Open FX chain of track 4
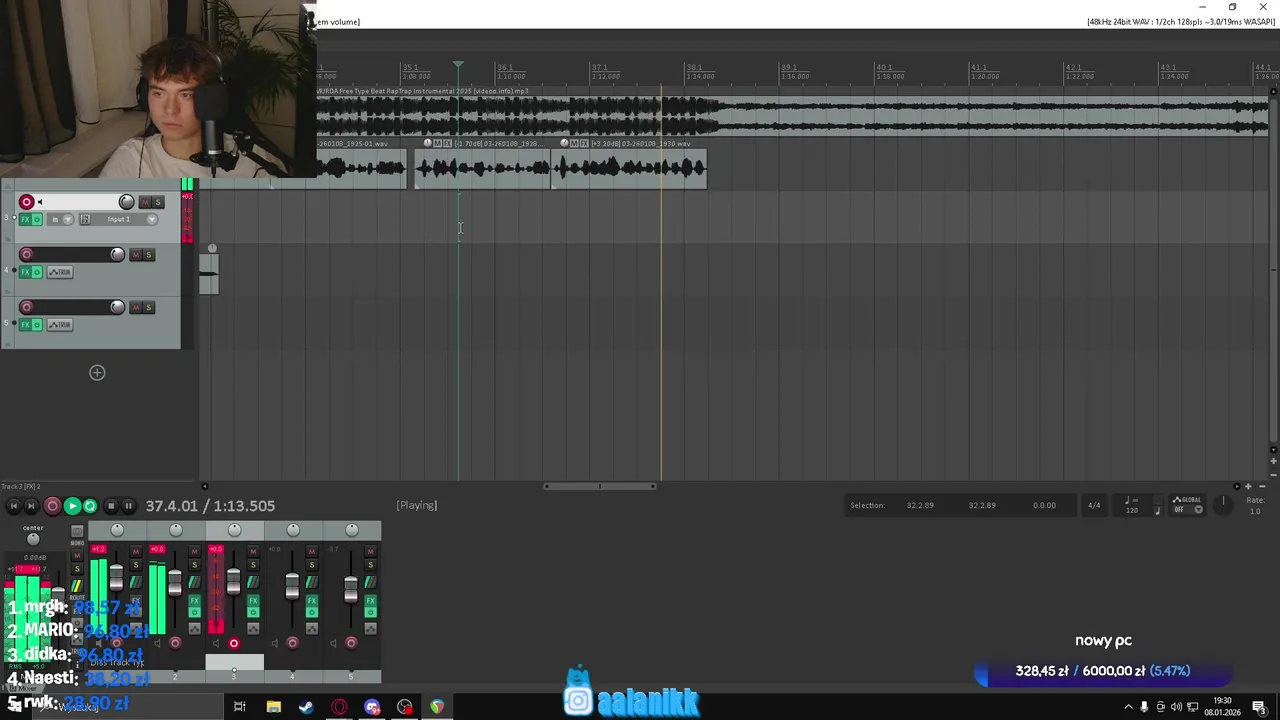1280x720 pixels. click(25, 272)
